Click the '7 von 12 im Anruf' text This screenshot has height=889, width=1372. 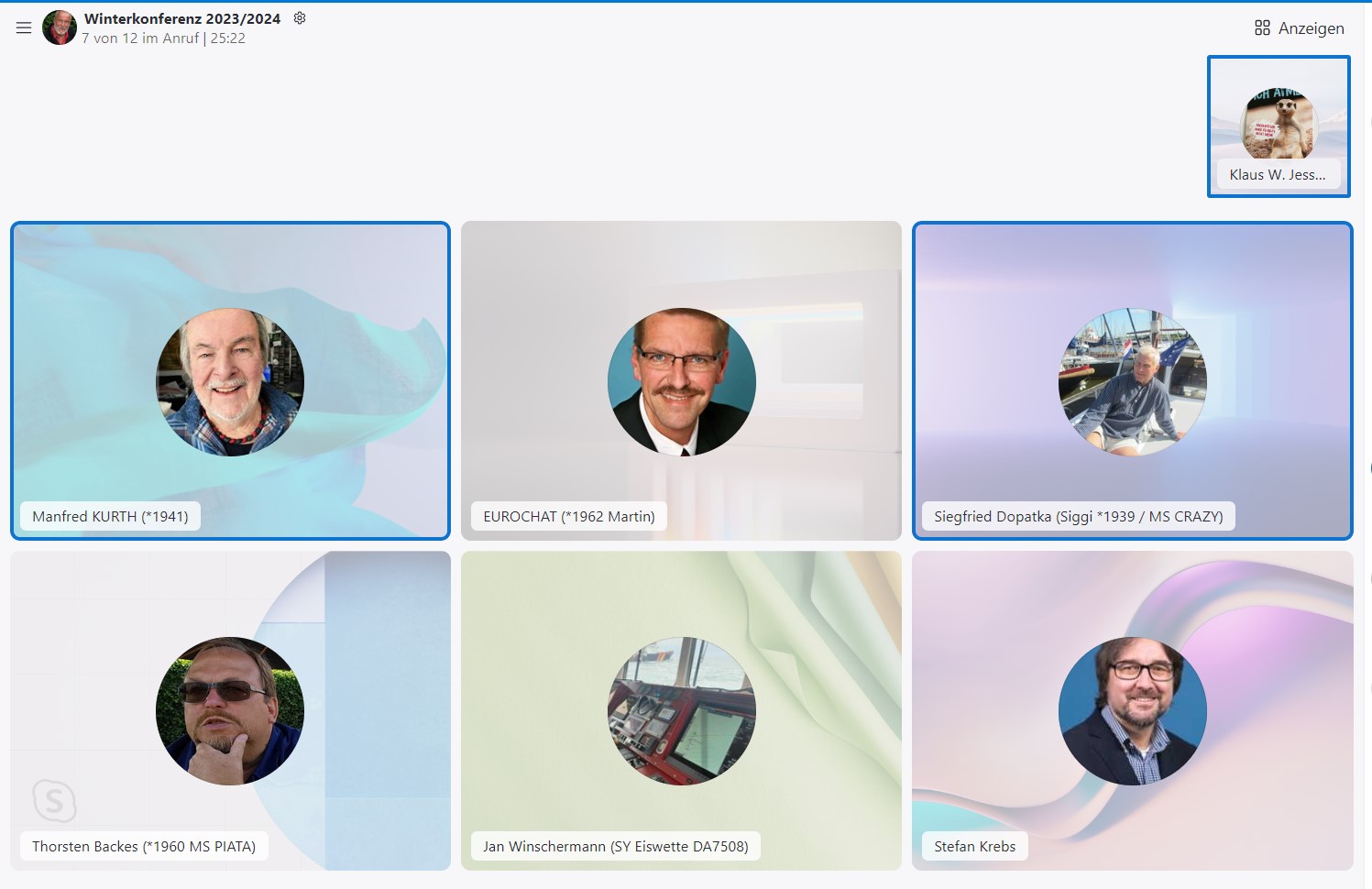tap(140, 38)
